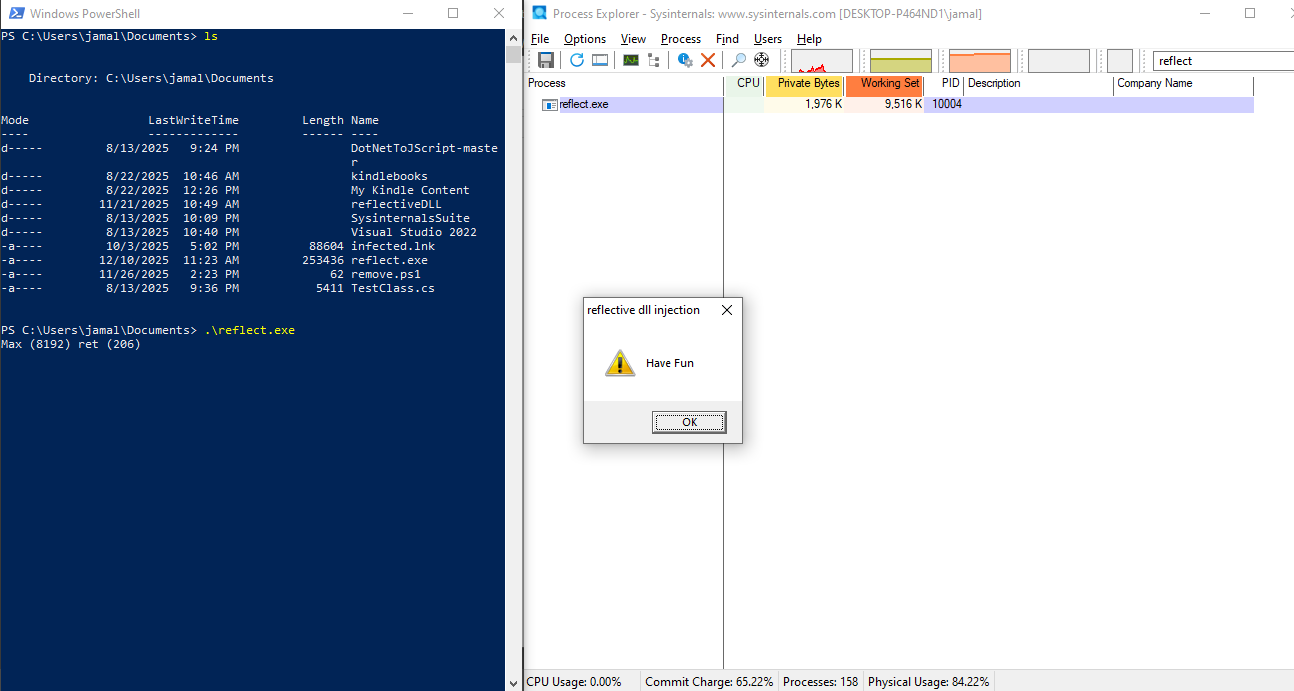Click the Find handle magnifier icon
The image size is (1294, 691).
tap(739, 60)
